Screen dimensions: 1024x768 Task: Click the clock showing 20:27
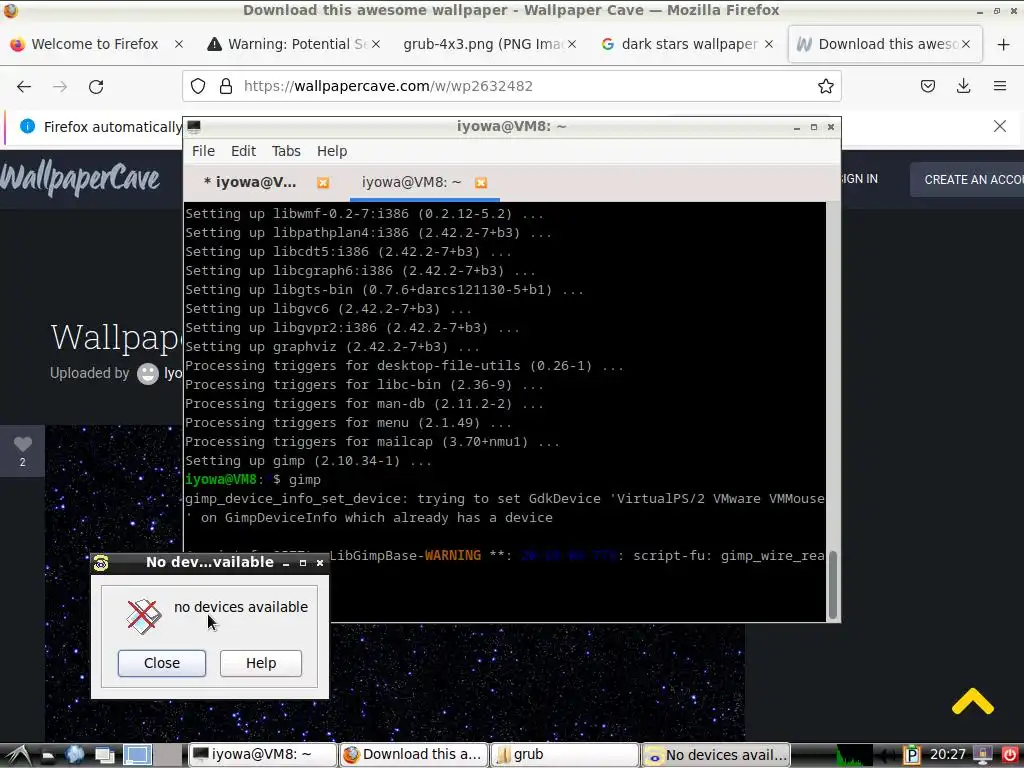point(948,755)
